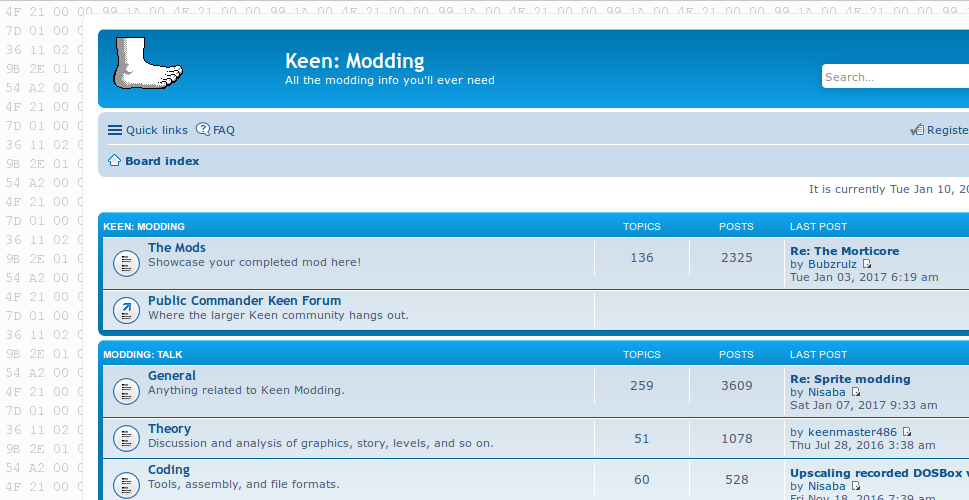Open the Re: The Morticore last post
Viewport: 969px width, 500px height.
(844, 251)
